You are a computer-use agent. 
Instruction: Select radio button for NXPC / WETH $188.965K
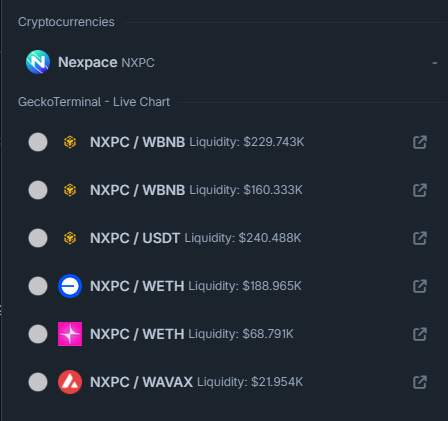point(38,286)
